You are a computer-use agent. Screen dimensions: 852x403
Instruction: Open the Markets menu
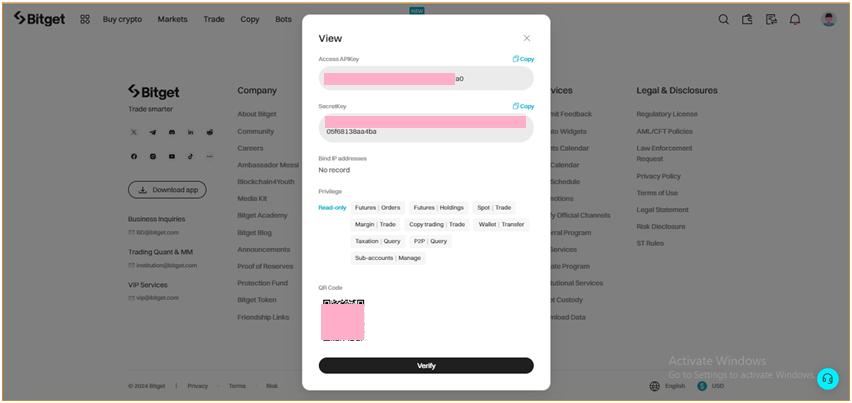coord(172,20)
